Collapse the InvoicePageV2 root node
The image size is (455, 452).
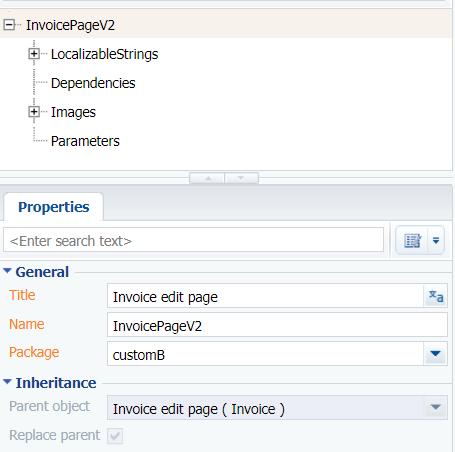(x=9, y=25)
